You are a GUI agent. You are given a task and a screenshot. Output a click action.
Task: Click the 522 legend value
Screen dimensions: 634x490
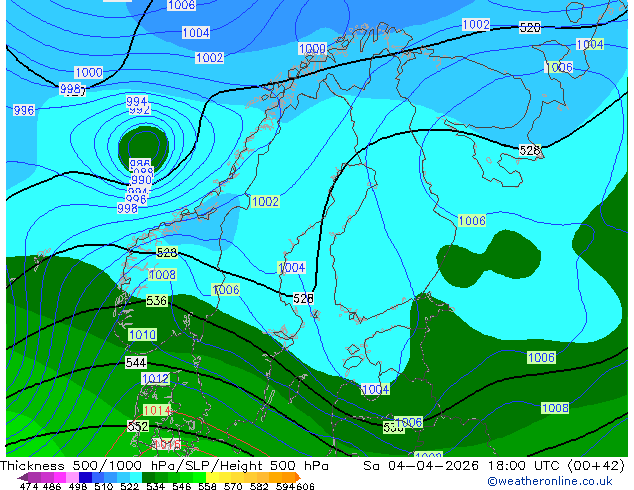click(x=129, y=486)
